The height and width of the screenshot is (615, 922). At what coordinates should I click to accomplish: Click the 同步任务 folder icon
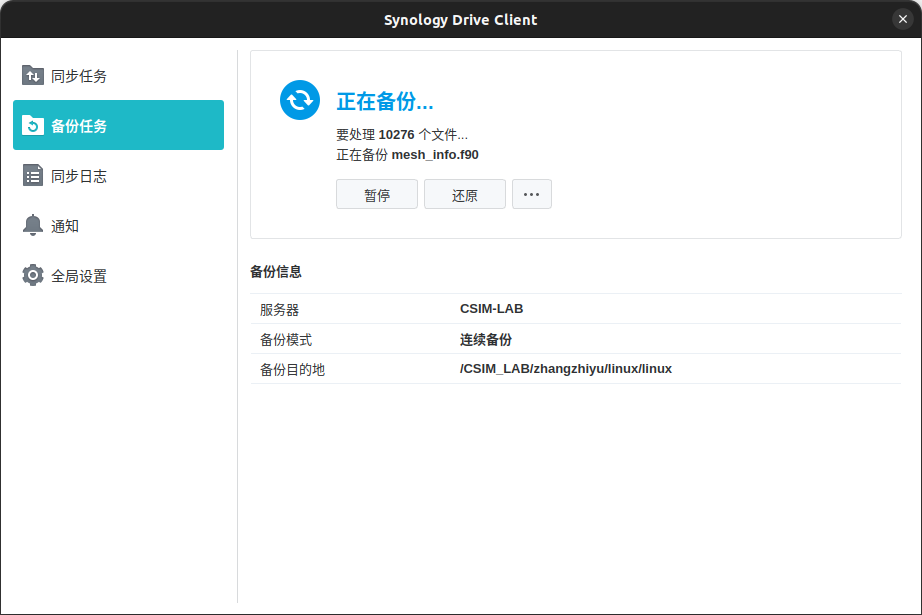click(x=33, y=75)
